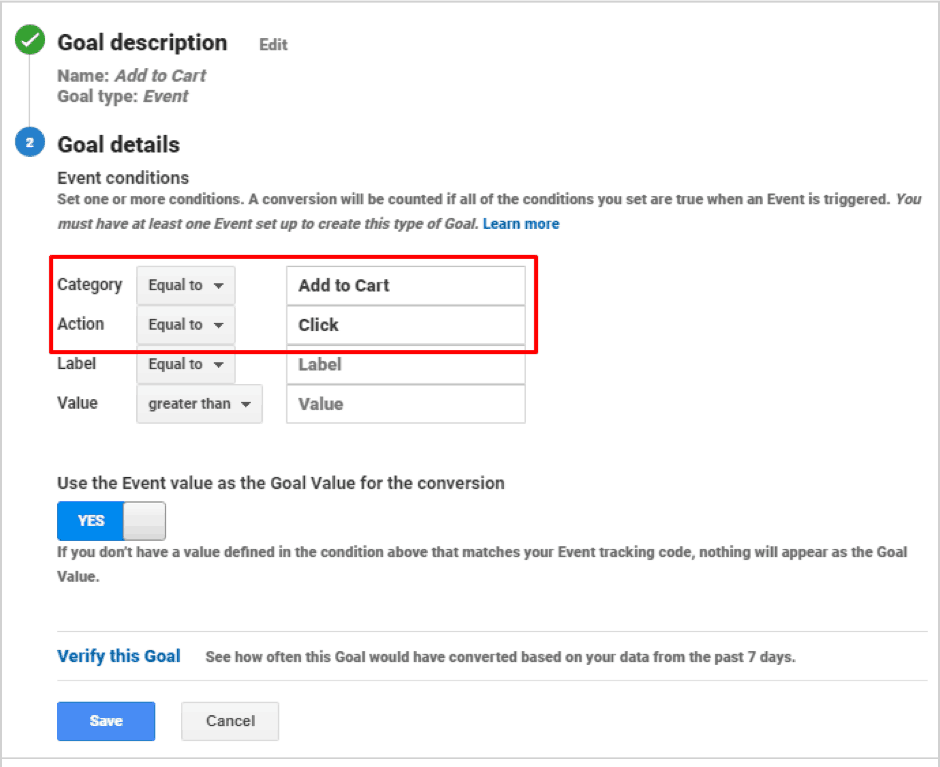
Task: Toggle the Event value YES switch
Action: tap(111, 521)
